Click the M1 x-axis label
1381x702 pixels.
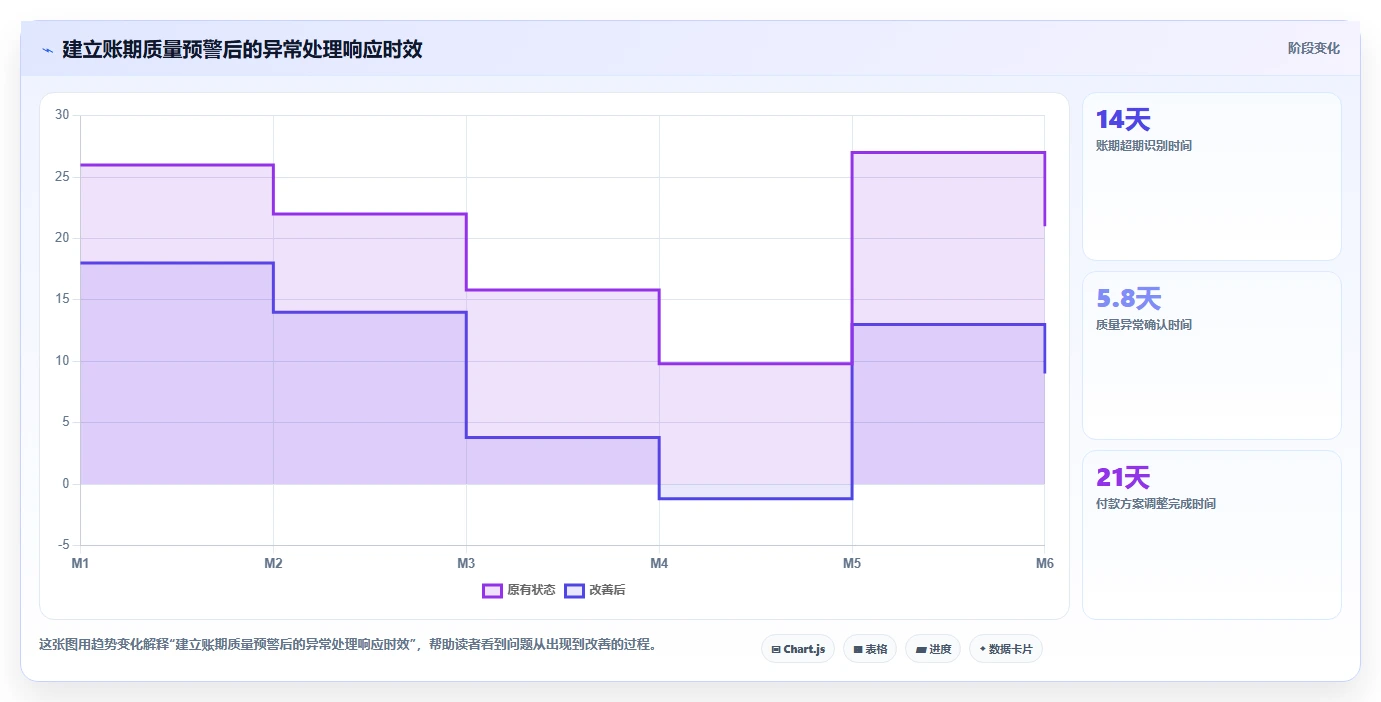(x=80, y=563)
